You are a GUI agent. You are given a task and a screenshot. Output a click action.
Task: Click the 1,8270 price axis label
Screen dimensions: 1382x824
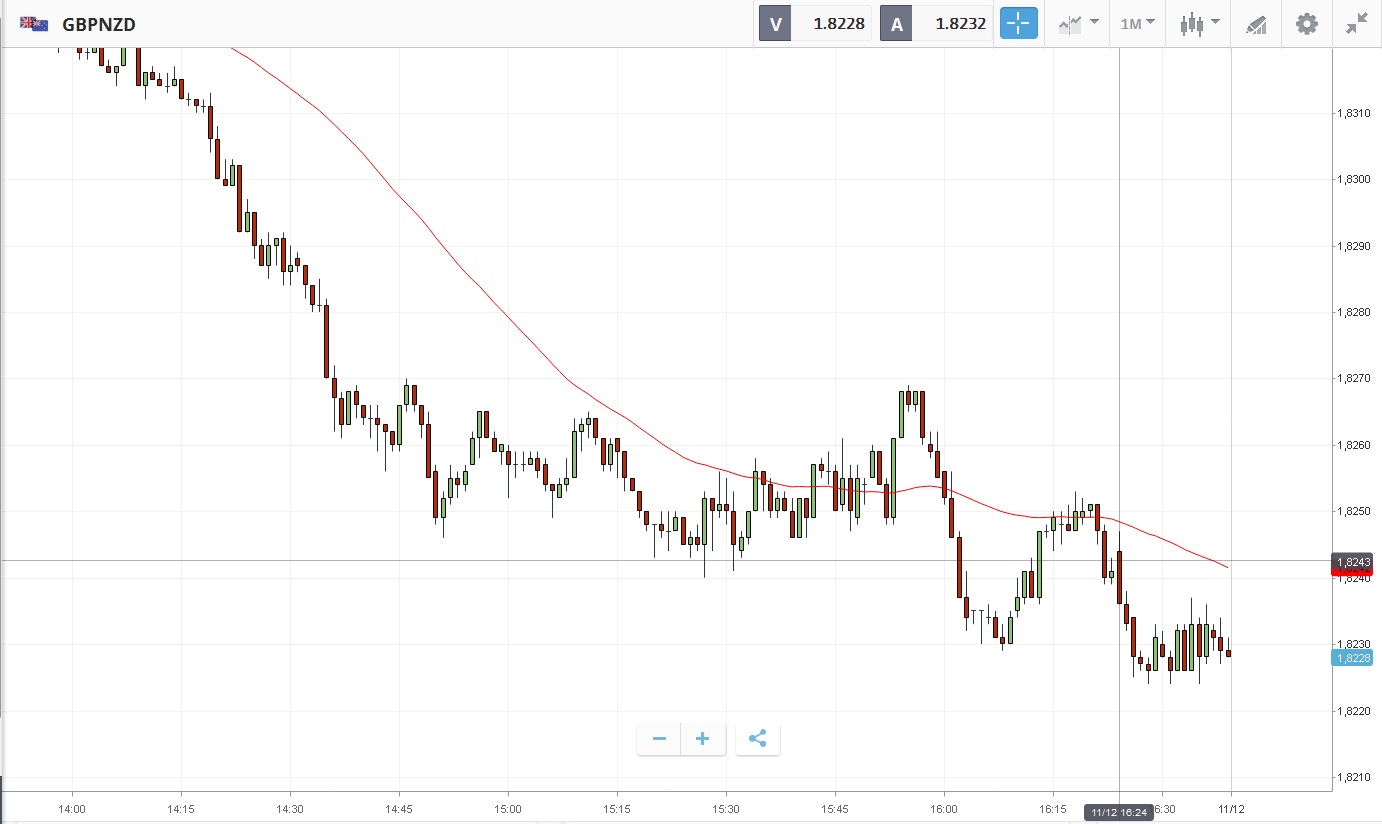click(x=1353, y=379)
